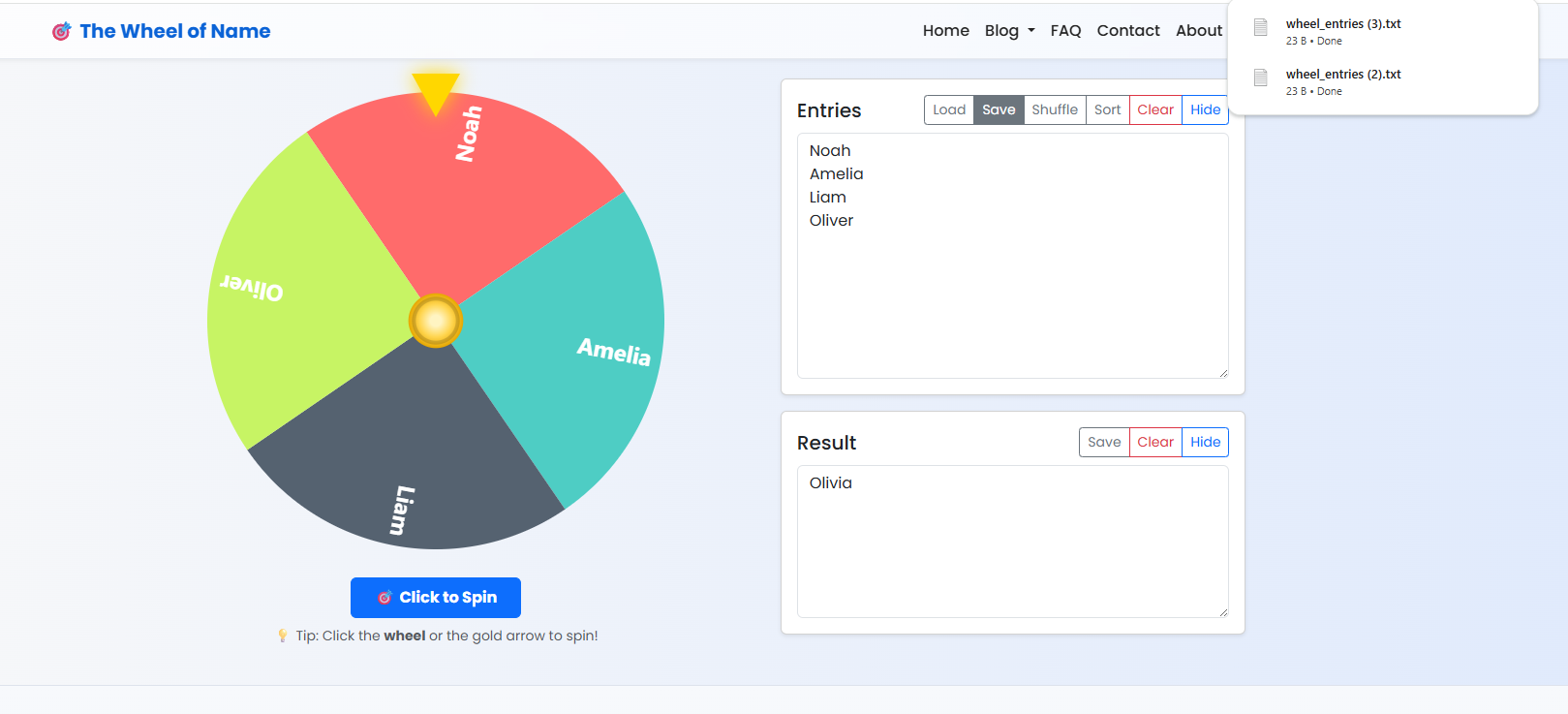Screen dimensions: 1568x714
Task: Save the Result list
Action: click(1103, 442)
